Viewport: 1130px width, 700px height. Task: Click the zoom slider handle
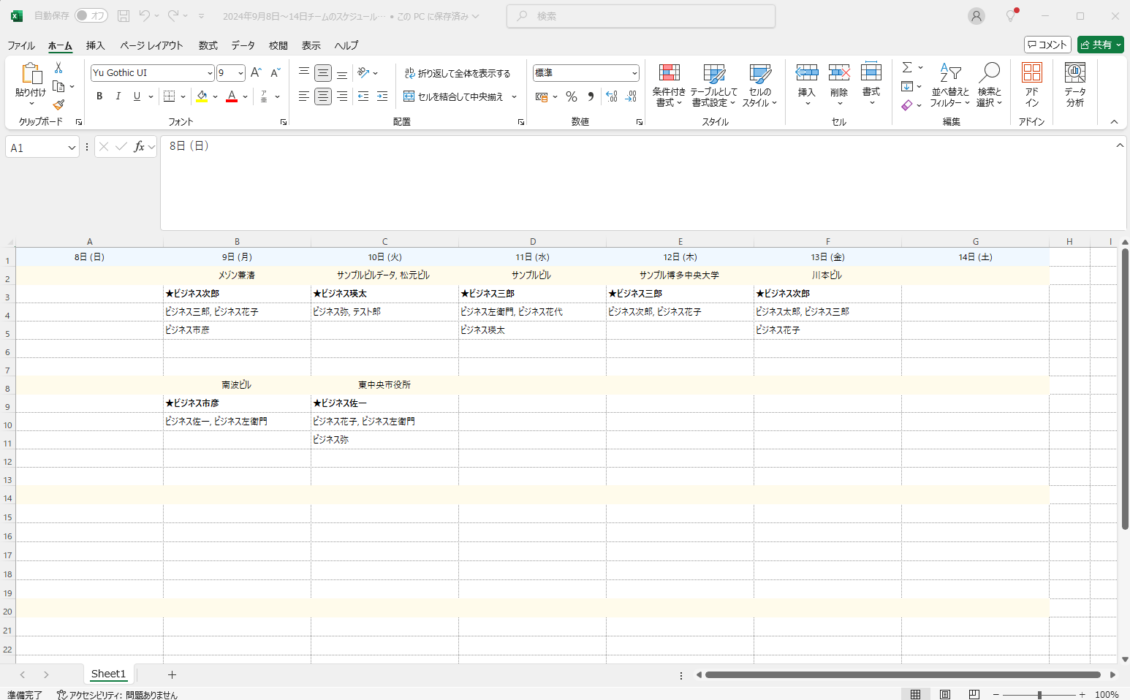(1039, 695)
